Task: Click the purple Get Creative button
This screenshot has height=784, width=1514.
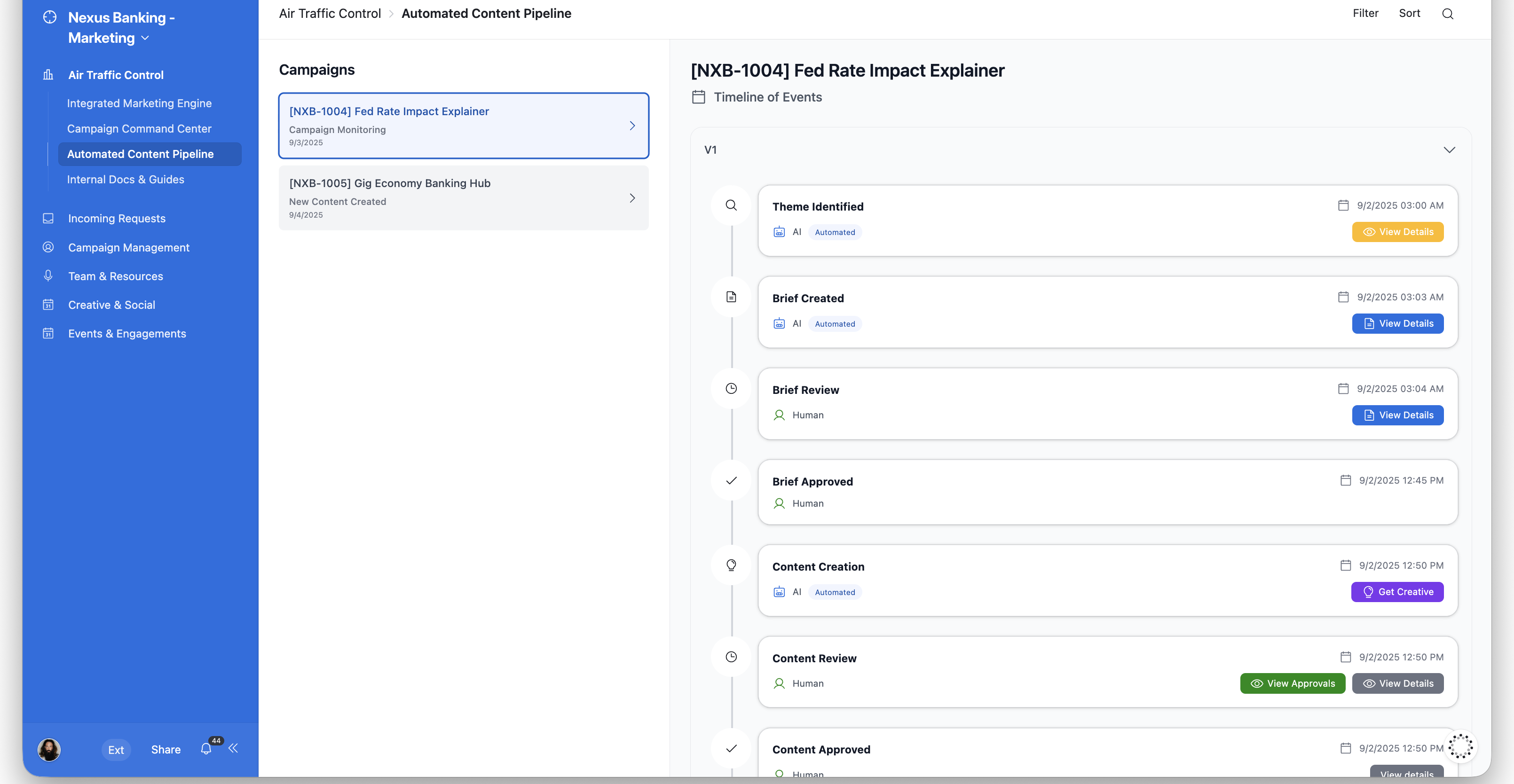Action: point(1396,592)
